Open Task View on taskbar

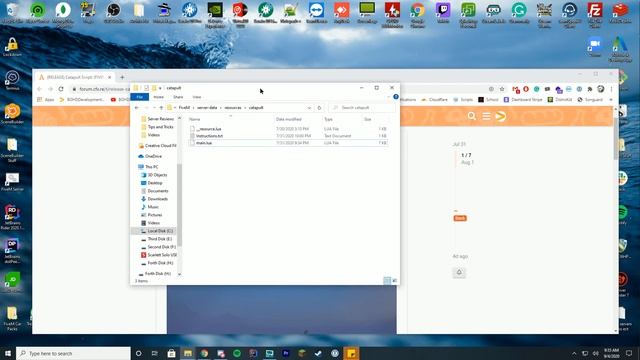tap(155, 353)
